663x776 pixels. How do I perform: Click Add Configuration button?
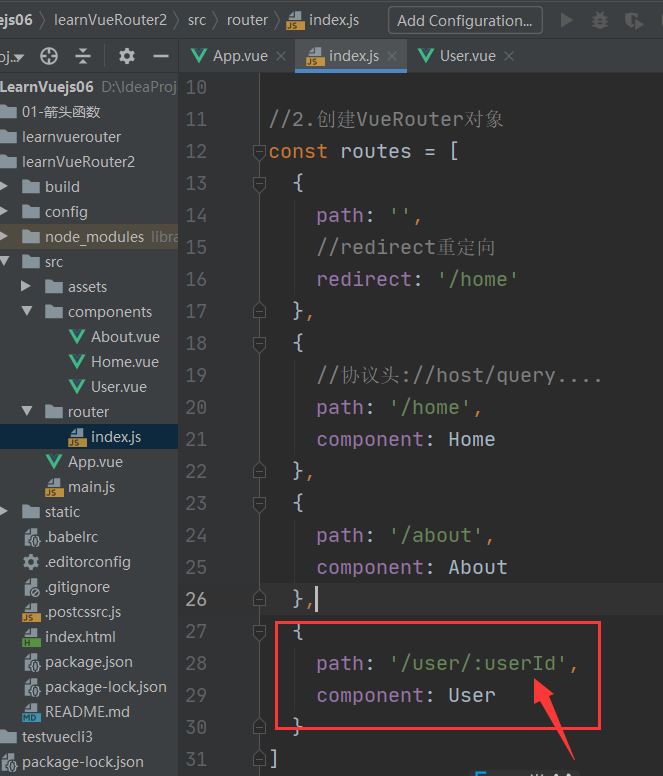465,20
